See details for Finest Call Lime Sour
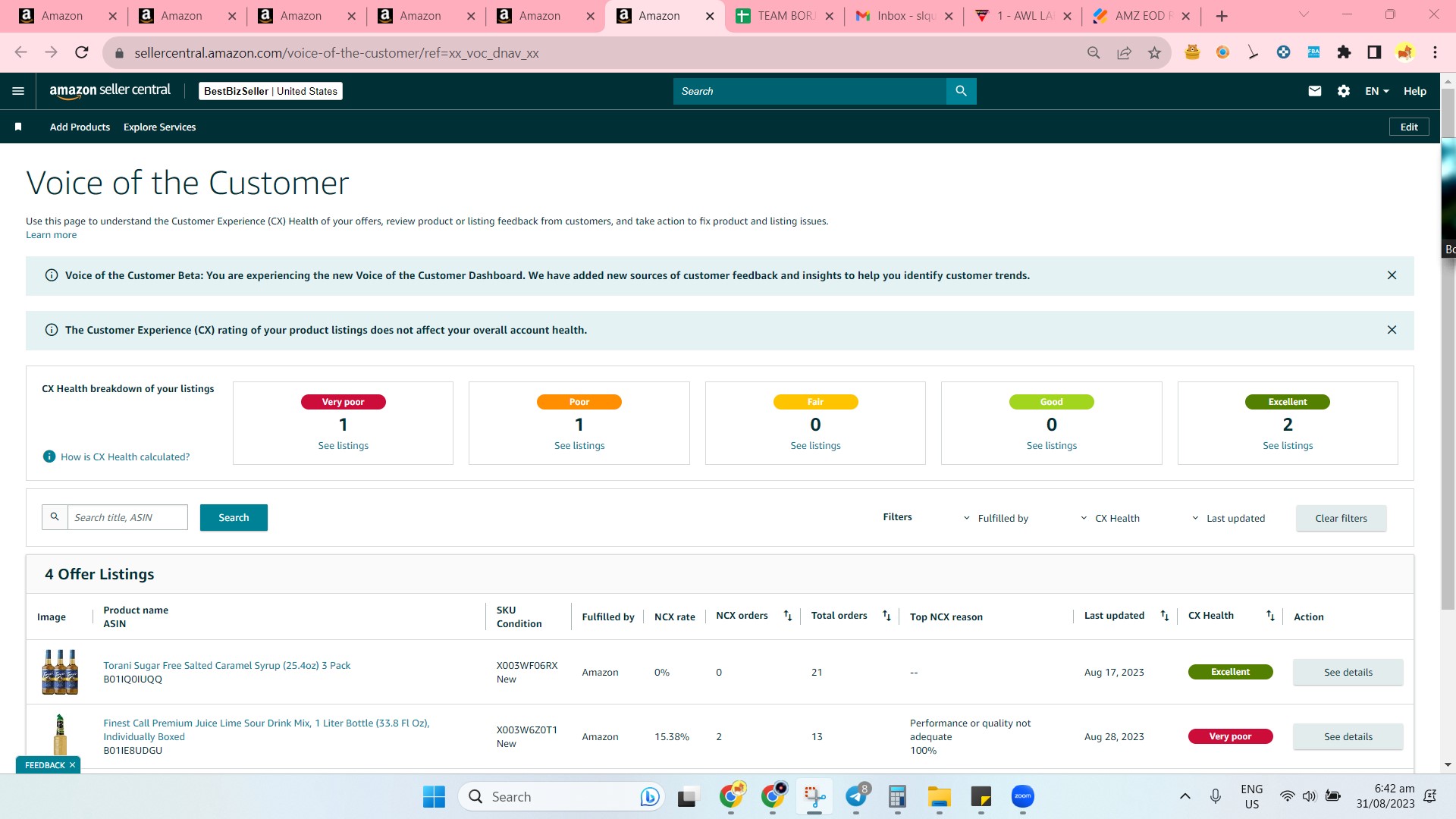Viewport: 1456px width, 819px height. coord(1348,736)
